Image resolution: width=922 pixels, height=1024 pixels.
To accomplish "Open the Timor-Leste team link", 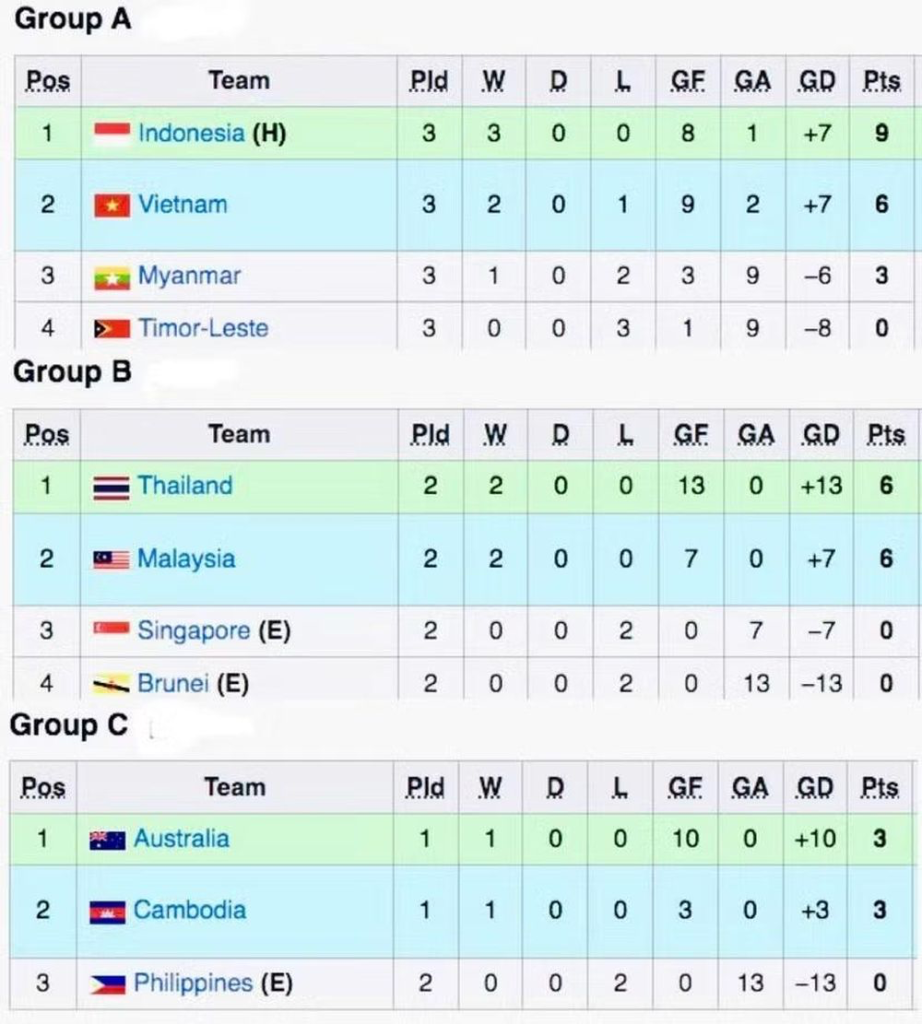I will (203, 328).
